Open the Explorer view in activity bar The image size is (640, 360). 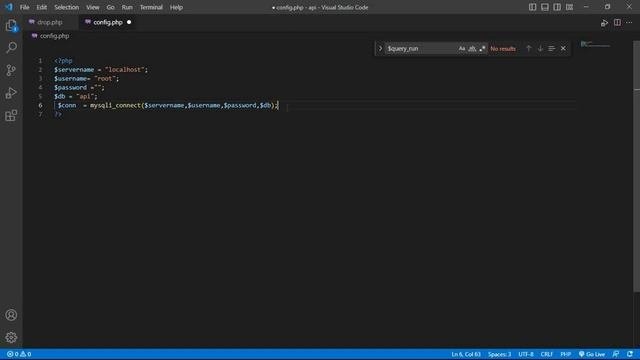[11, 26]
